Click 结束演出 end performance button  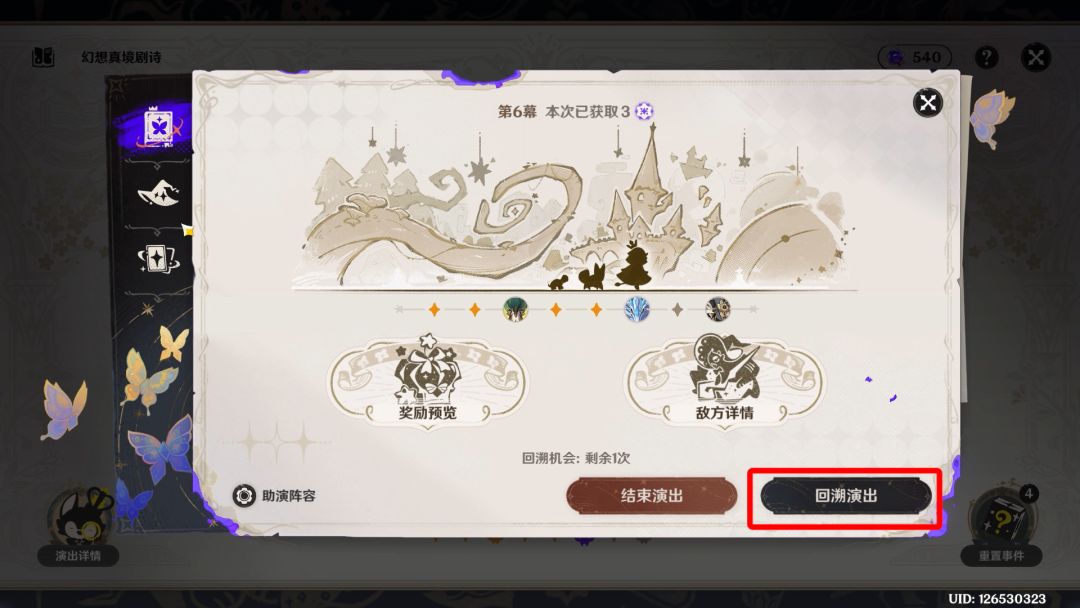click(x=652, y=496)
